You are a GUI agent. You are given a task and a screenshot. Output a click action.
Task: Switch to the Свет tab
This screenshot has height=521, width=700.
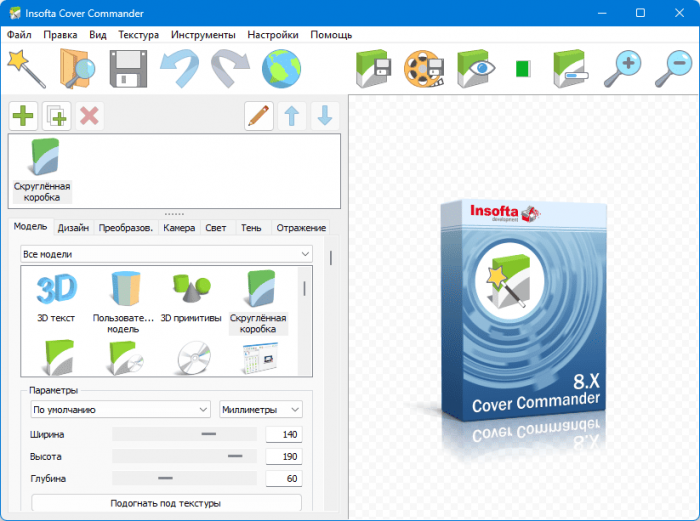tap(216, 228)
